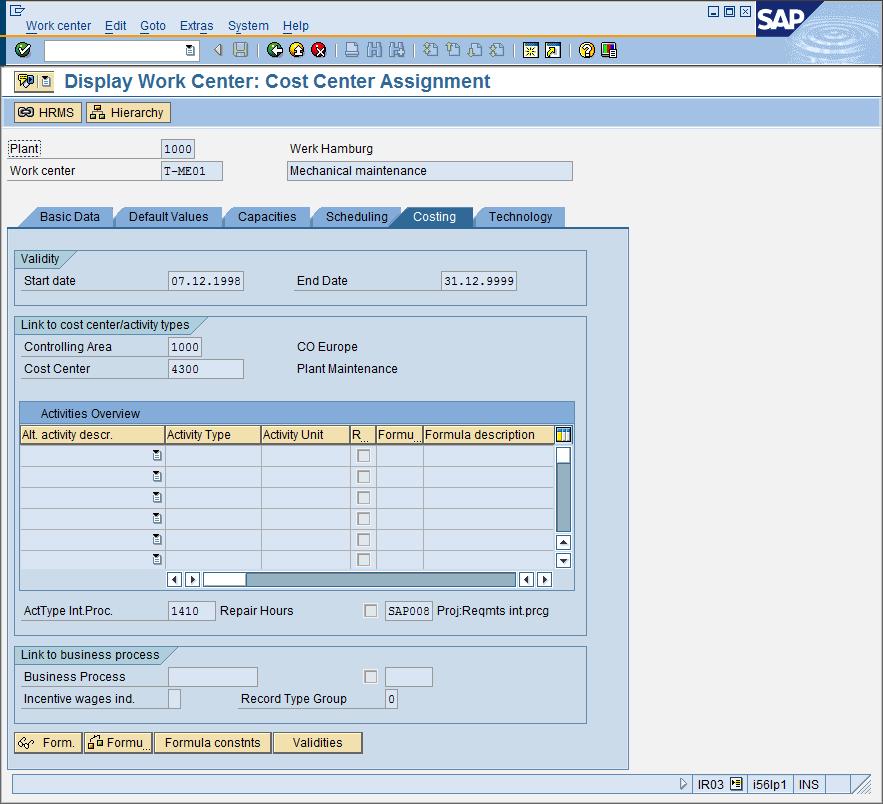
Task: Click the Last Page icon
Action: pos(497,50)
